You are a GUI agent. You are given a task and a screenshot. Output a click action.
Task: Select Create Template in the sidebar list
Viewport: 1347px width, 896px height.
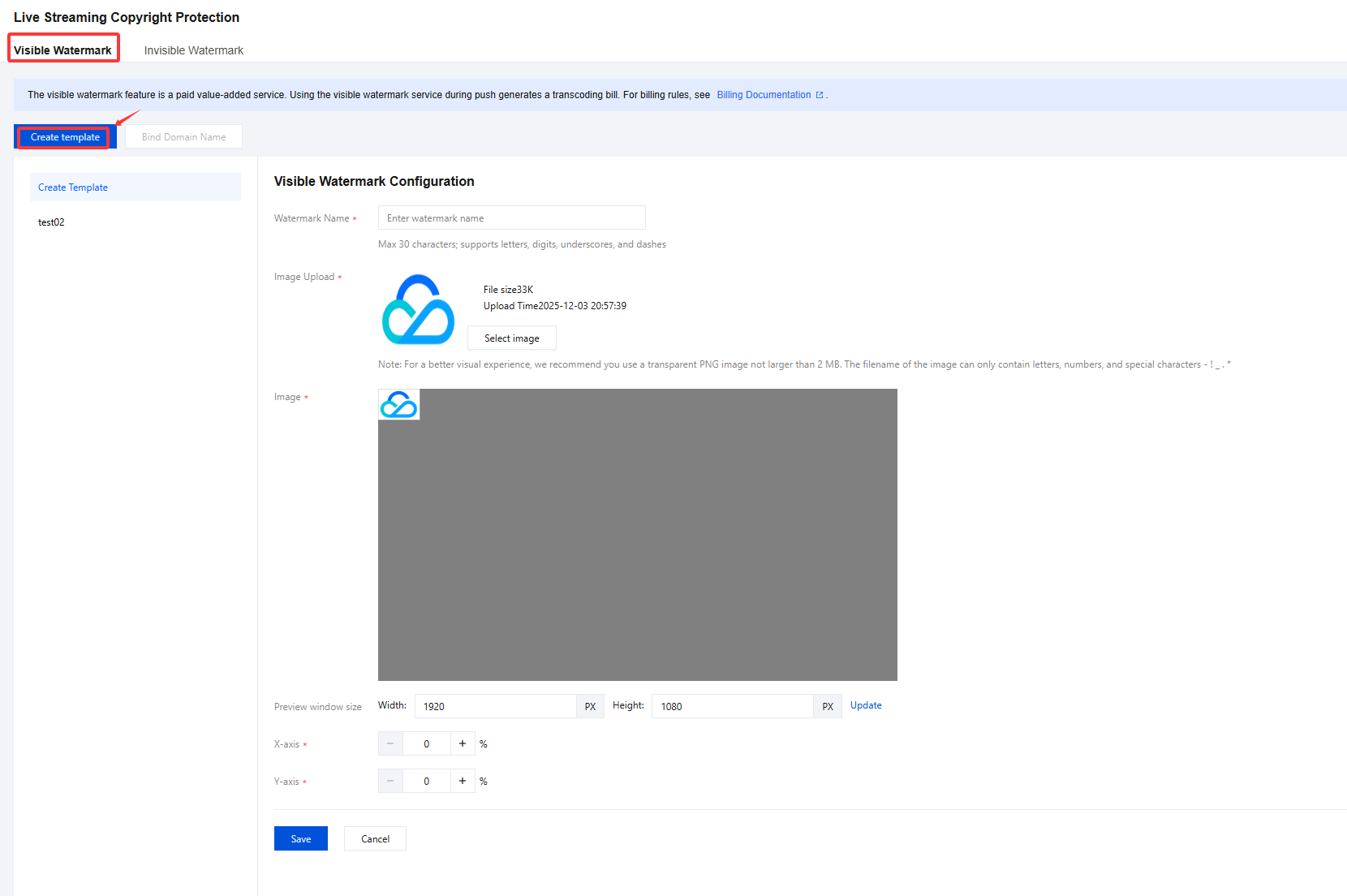(73, 187)
